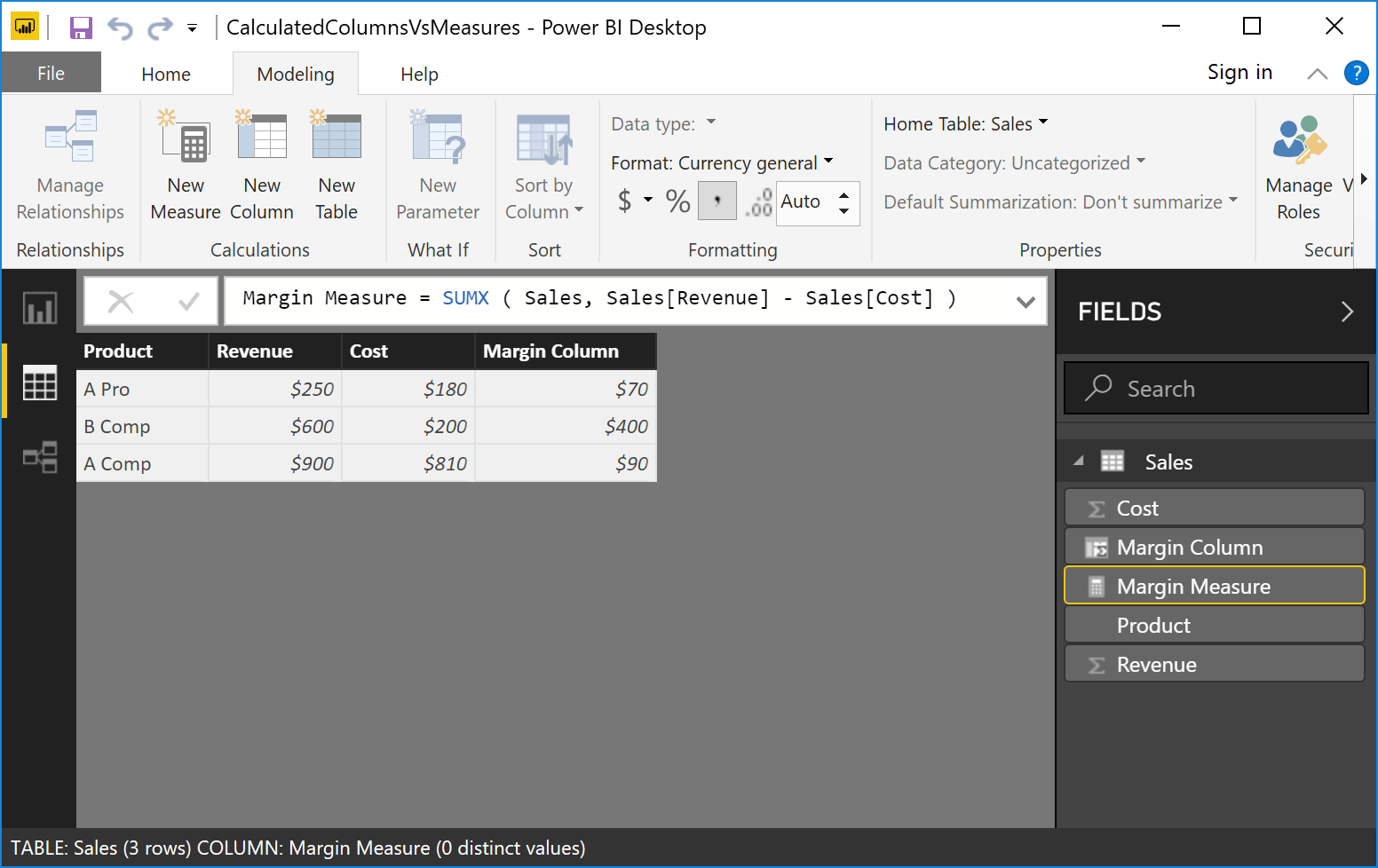
Task: Open the Data type dropdown
Action: (x=663, y=124)
